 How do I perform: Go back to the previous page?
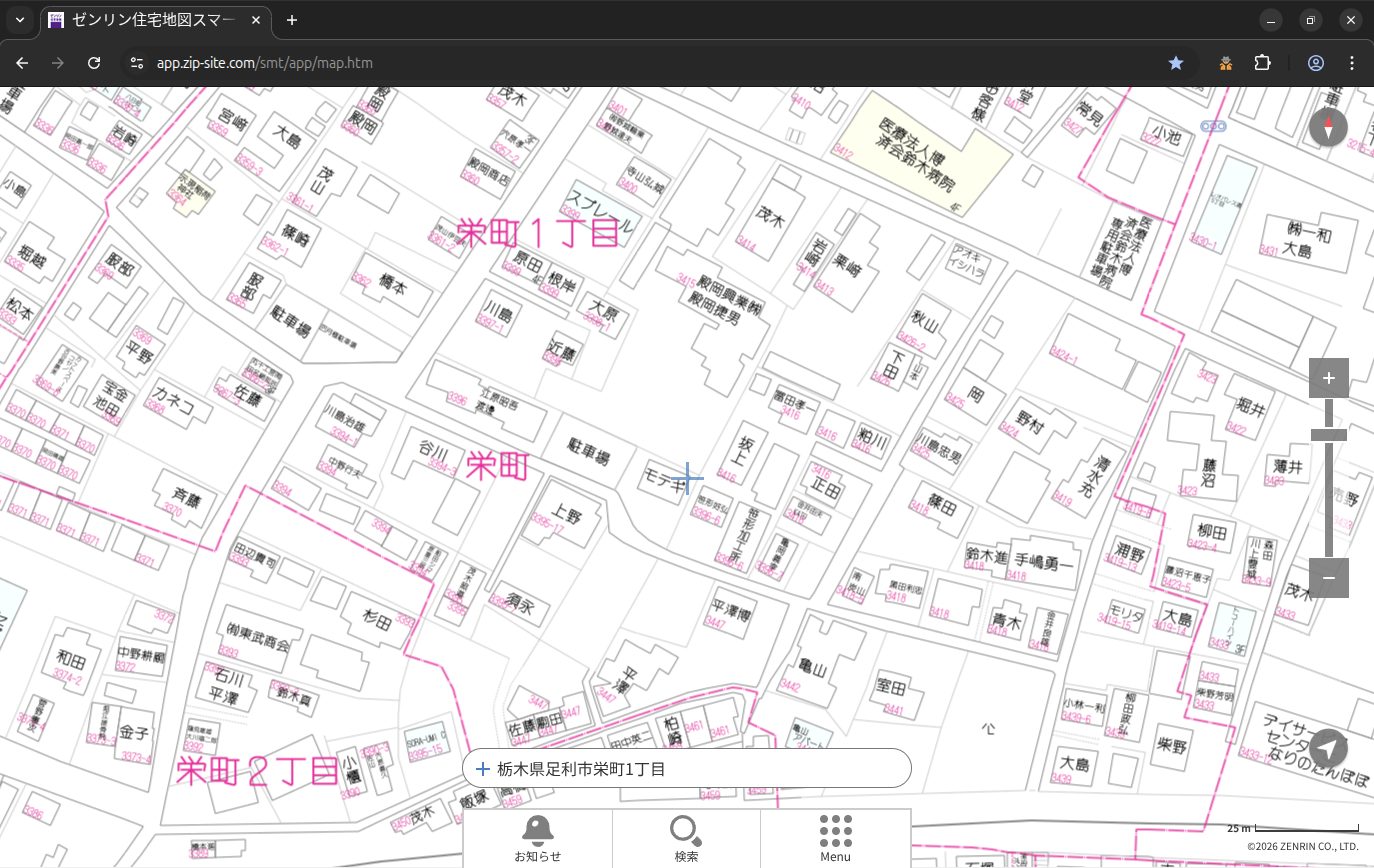tap(22, 63)
